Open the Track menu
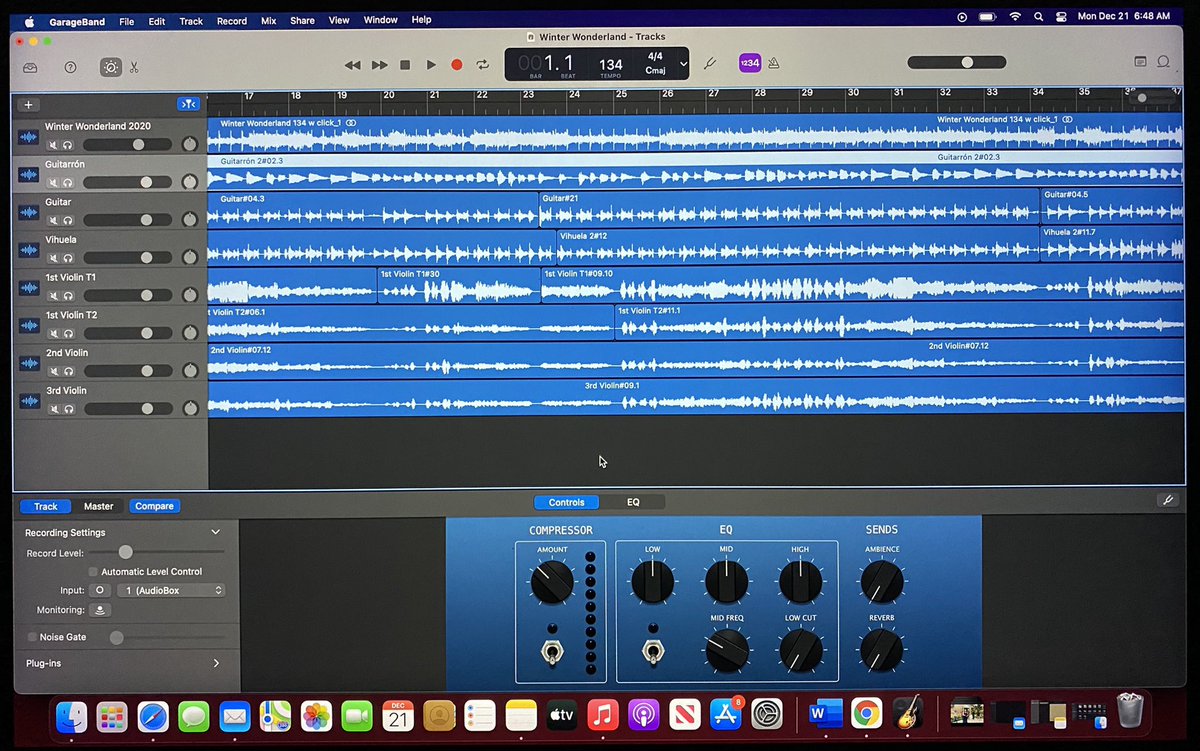This screenshot has width=1200, height=751. 191,20
